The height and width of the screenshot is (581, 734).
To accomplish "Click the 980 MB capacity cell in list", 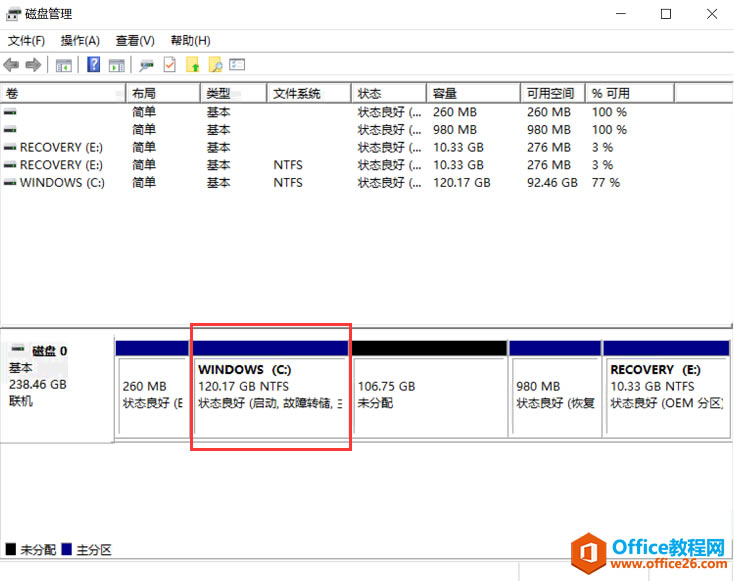I will 455,130.
